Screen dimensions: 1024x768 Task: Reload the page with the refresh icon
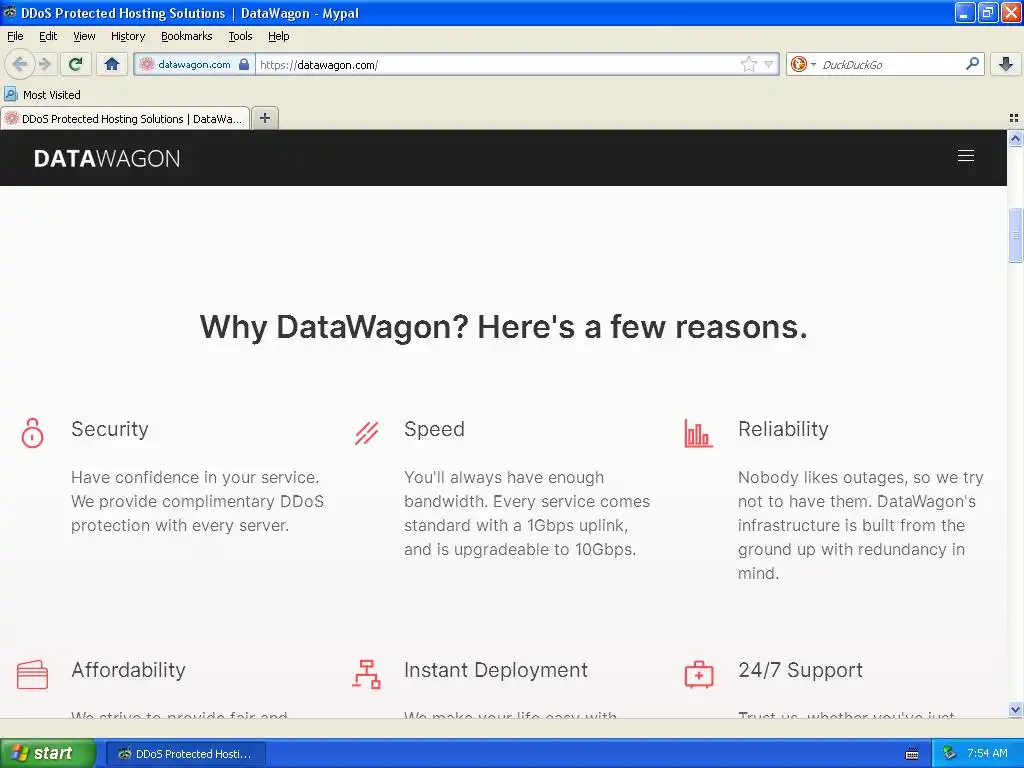(x=76, y=64)
